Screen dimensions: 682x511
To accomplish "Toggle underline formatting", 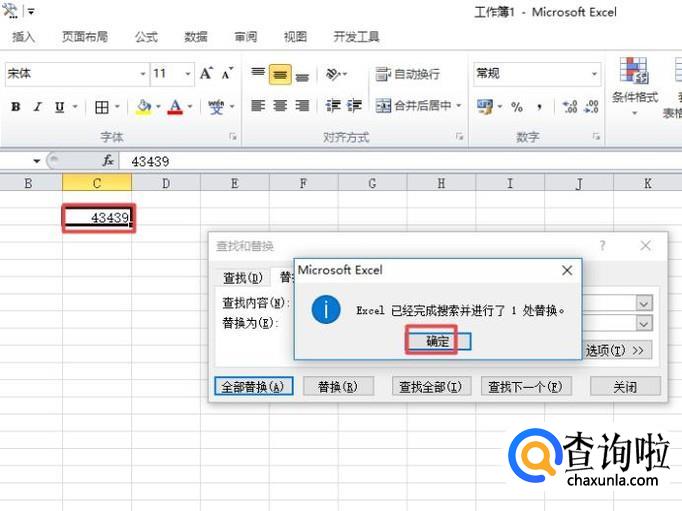I will coord(60,107).
